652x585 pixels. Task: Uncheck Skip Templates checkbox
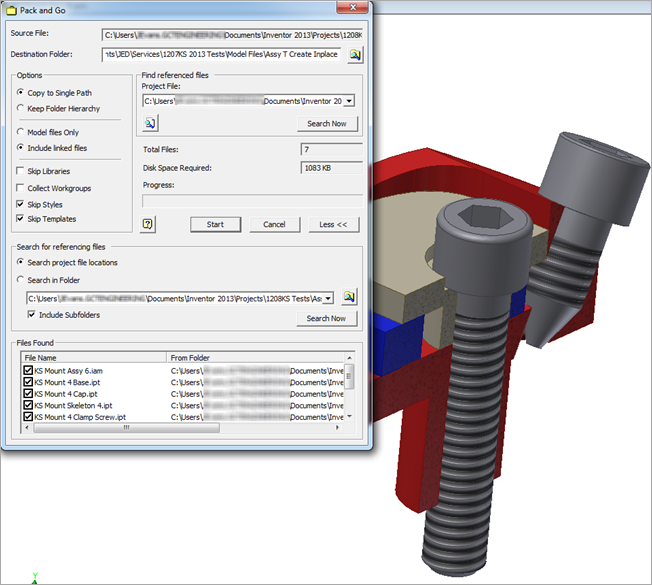(20, 218)
